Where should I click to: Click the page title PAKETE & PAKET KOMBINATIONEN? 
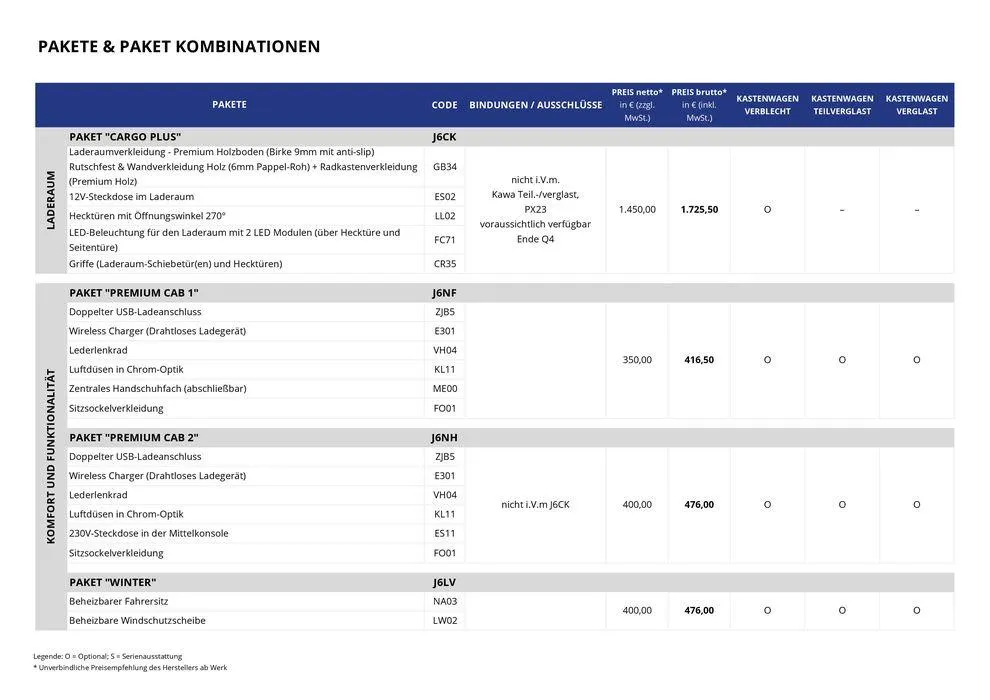point(179,47)
